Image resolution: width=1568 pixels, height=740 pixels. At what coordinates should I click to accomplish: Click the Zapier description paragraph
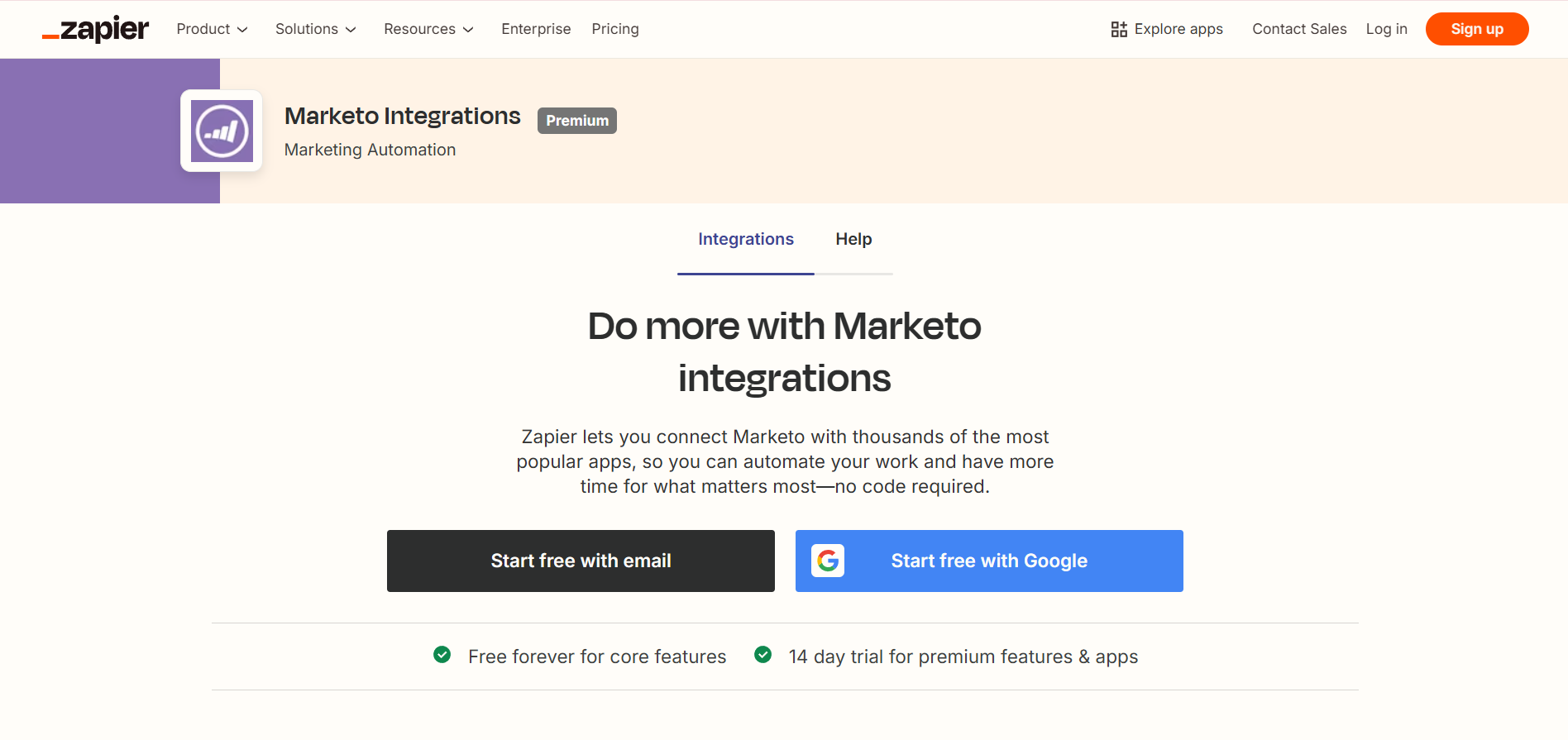[785, 461]
